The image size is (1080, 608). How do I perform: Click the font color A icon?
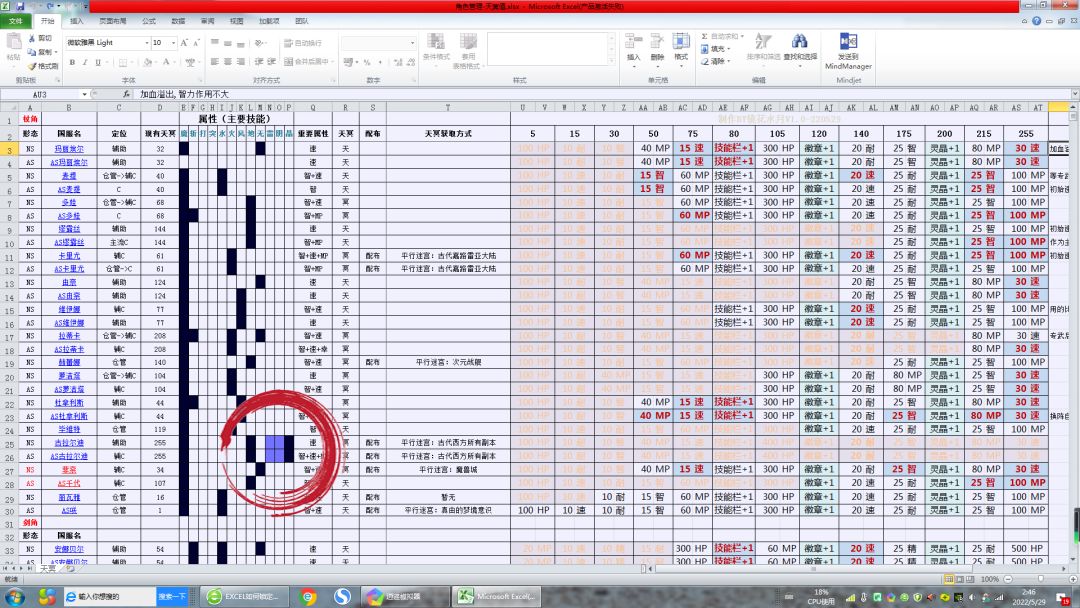166,62
